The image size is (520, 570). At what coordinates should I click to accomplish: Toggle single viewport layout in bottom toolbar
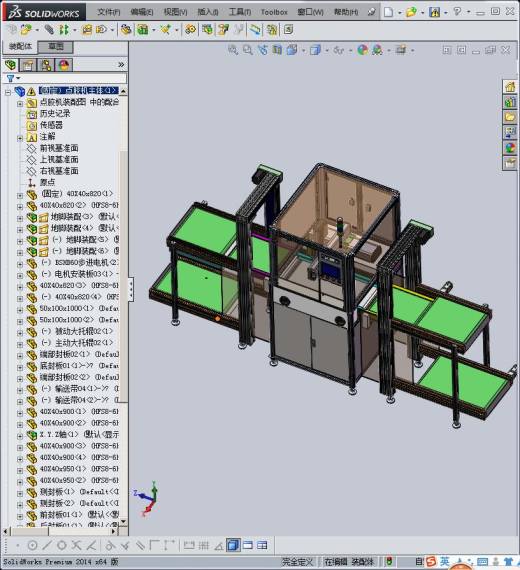coord(233,545)
